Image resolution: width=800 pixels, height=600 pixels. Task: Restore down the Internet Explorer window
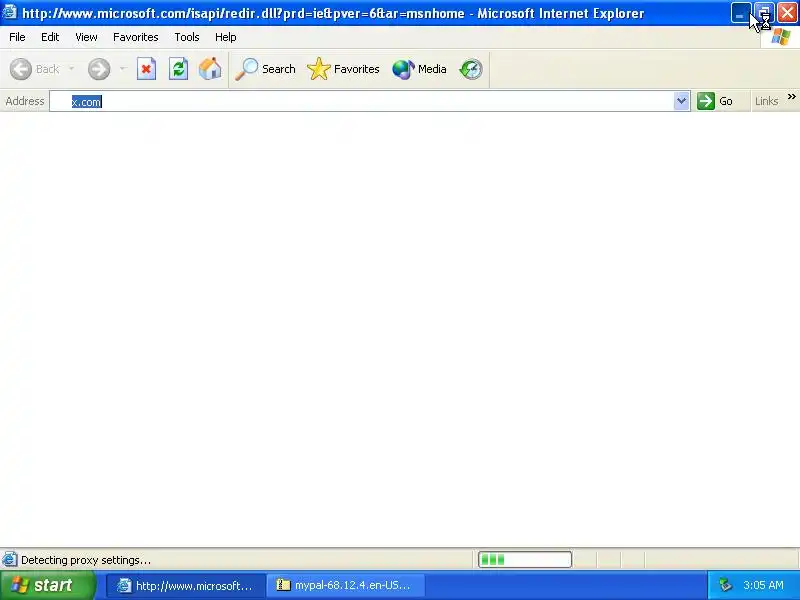(764, 13)
